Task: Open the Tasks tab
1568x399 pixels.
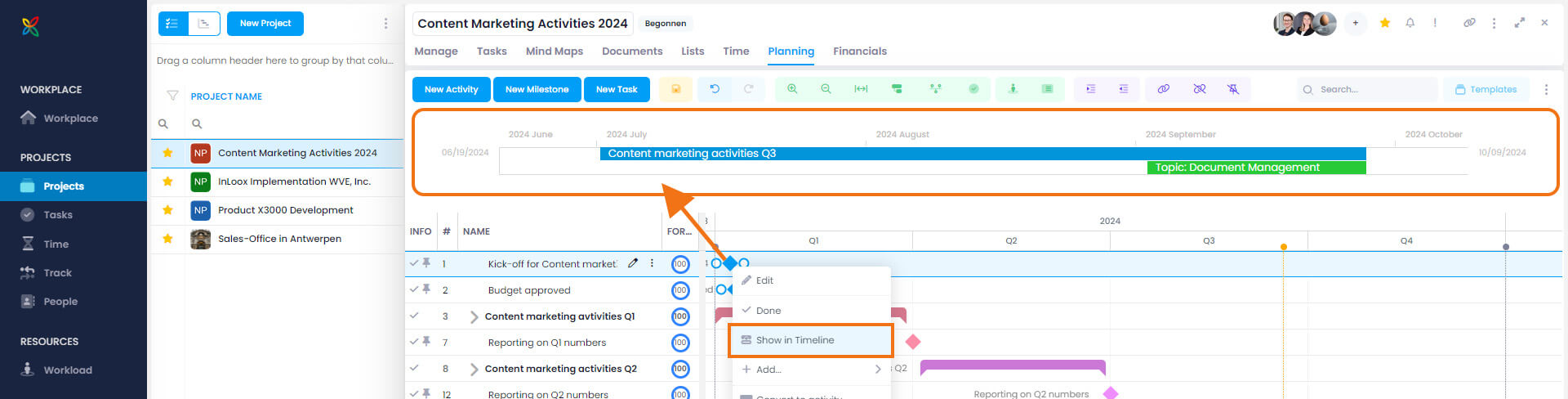Action: 492,51
